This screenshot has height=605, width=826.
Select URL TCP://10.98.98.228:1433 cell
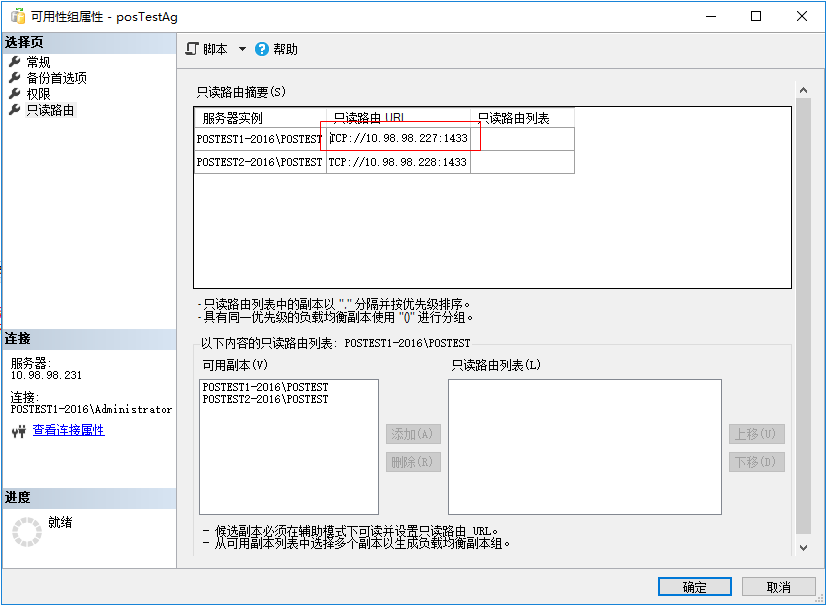[x=398, y=162]
